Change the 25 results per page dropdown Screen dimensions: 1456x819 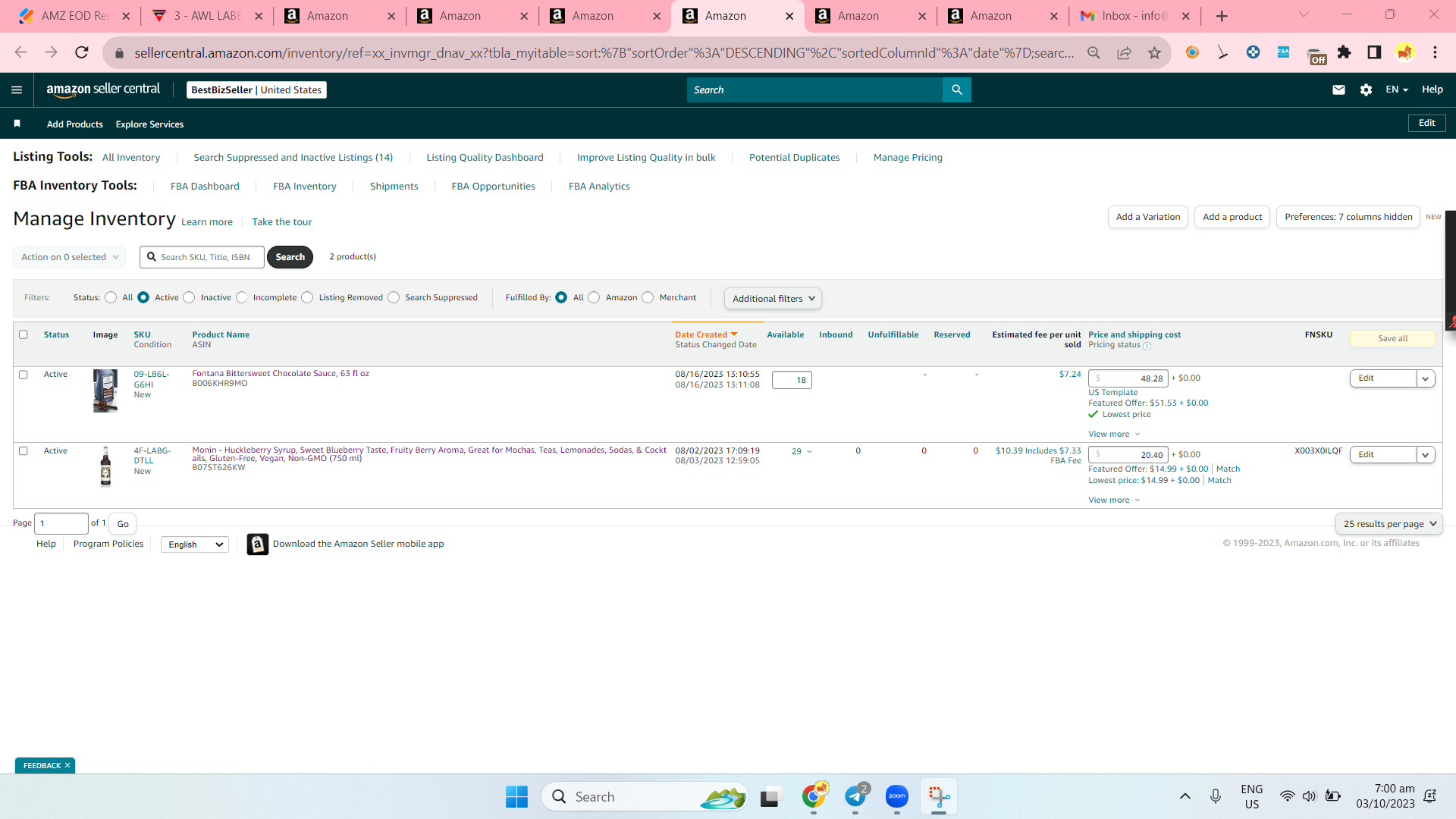pos(1389,524)
